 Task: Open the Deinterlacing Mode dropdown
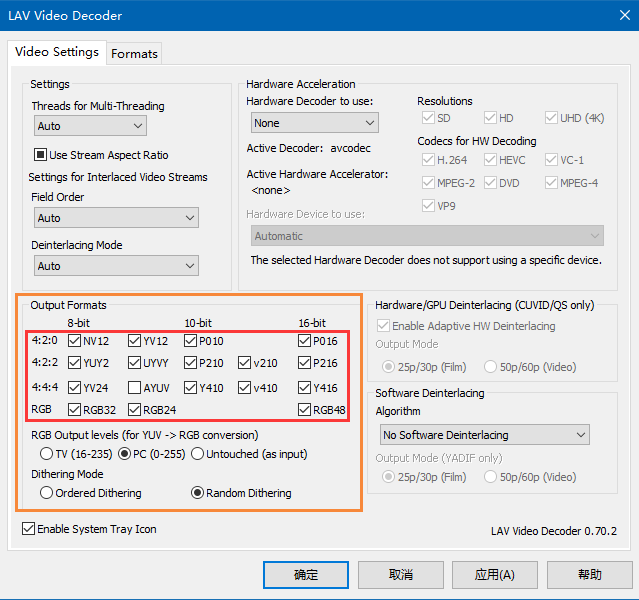click(x=115, y=266)
